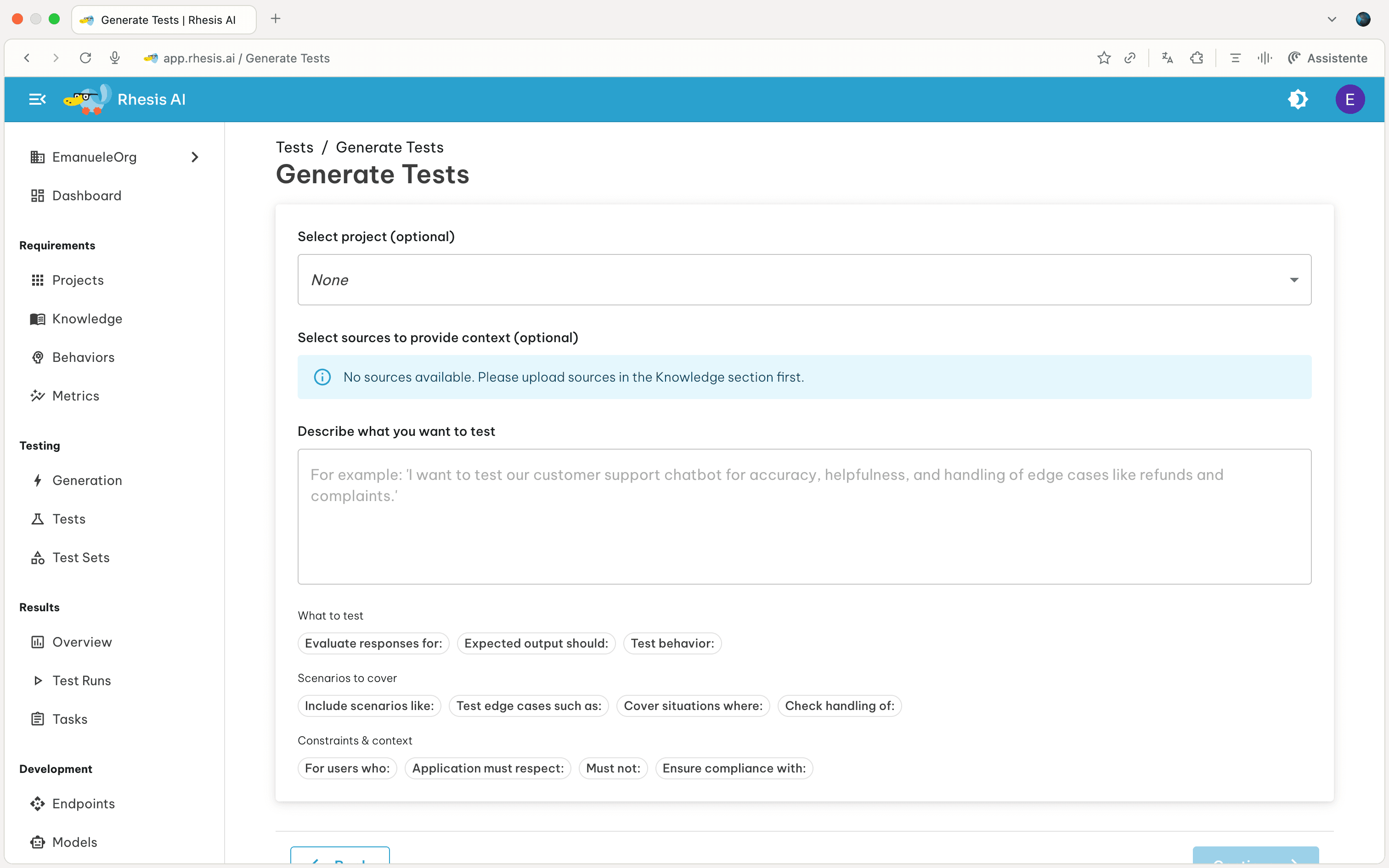1389x868 pixels.
Task: Toggle dark mode in the header
Action: (1299, 99)
